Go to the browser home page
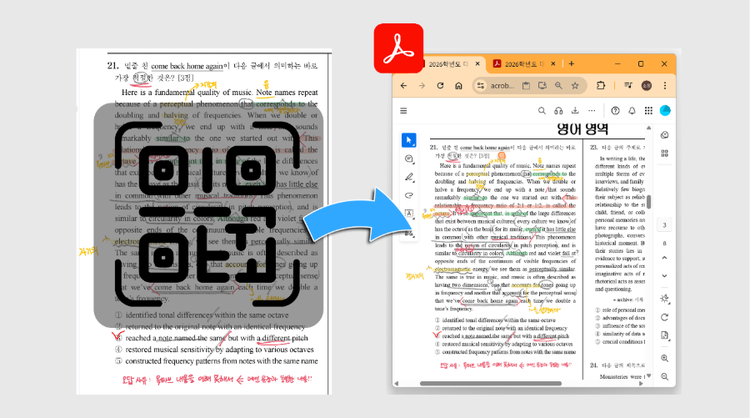 click(x=458, y=86)
